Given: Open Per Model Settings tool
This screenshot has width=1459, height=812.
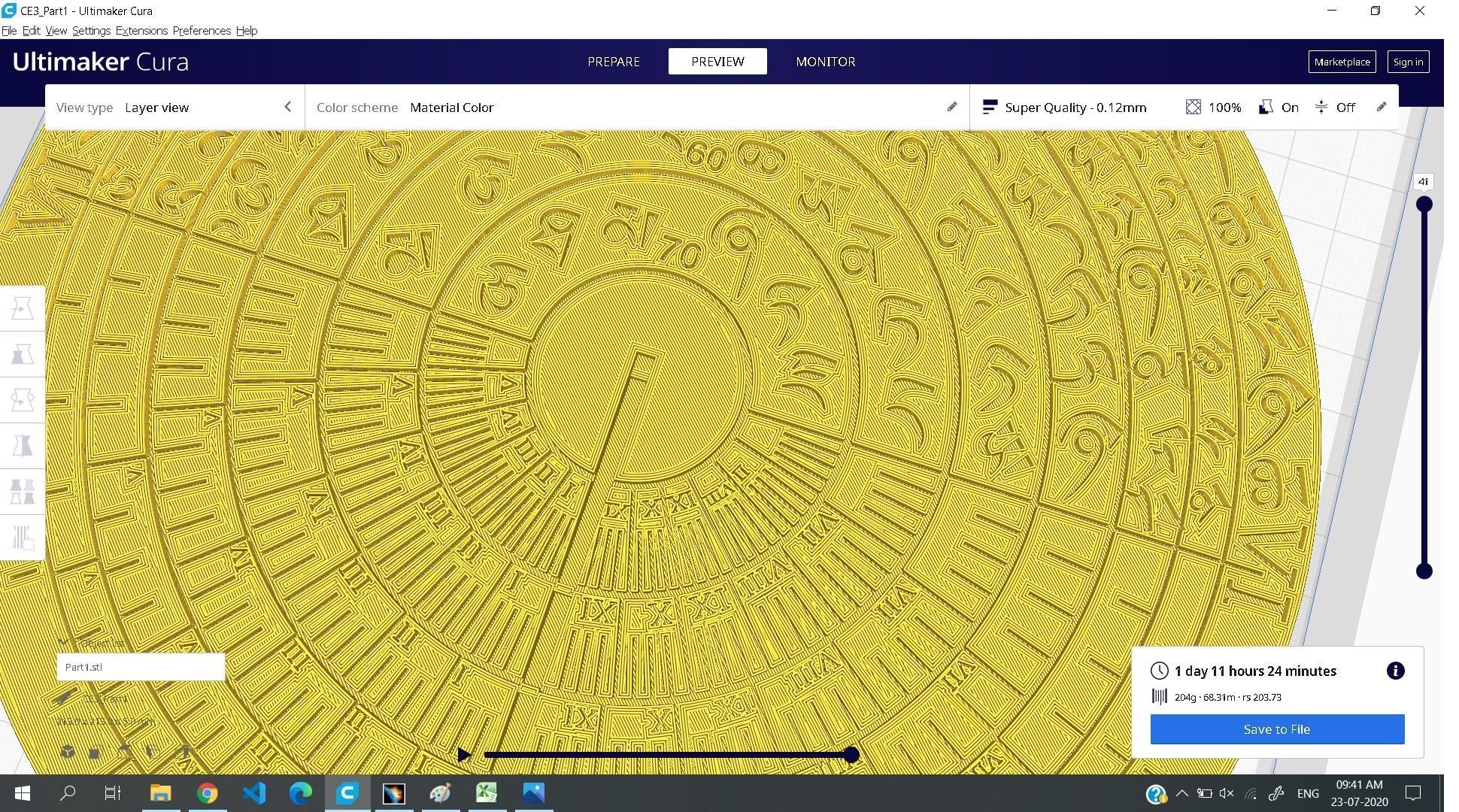Looking at the screenshot, I should click(21, 491).
